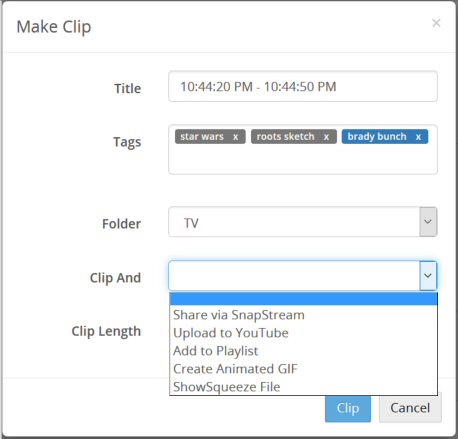The width and height of the screenshot is (458, 439).
Task: Click the Tags label
Action: [127, 142]
